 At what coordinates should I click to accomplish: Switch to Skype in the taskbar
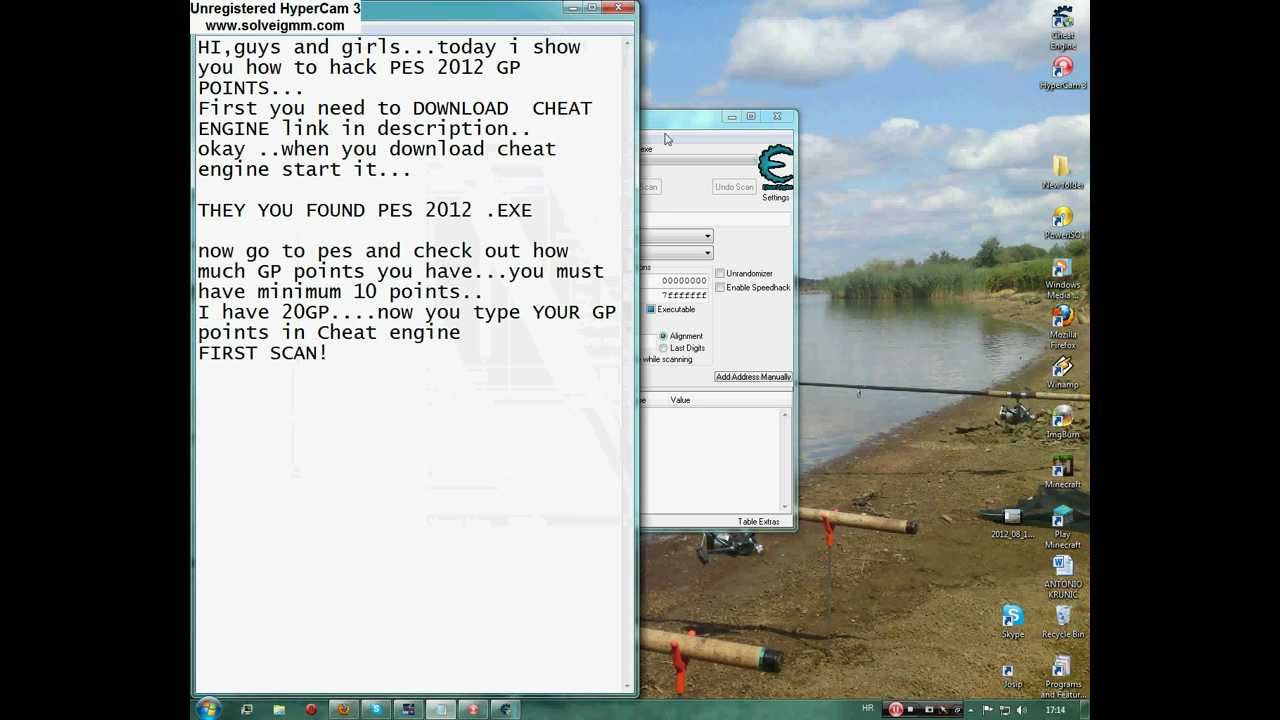[x=375, y=709]
